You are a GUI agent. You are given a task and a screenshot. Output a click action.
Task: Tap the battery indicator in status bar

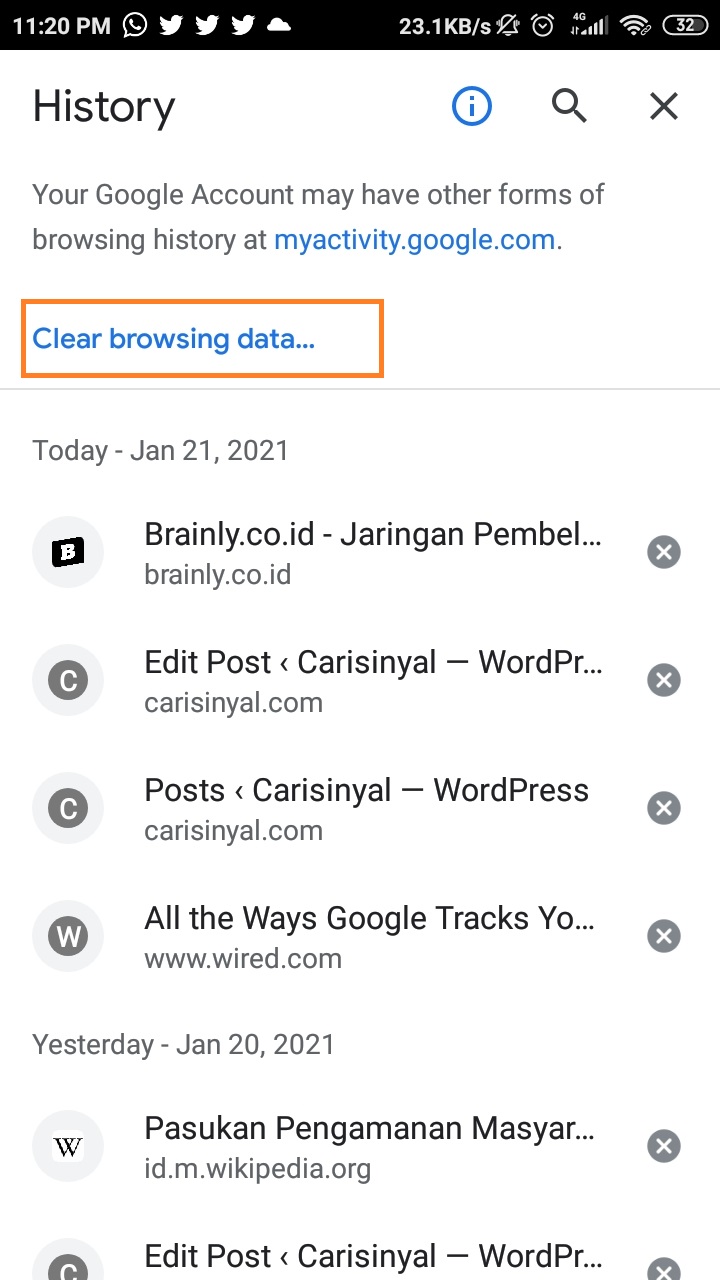685,25
